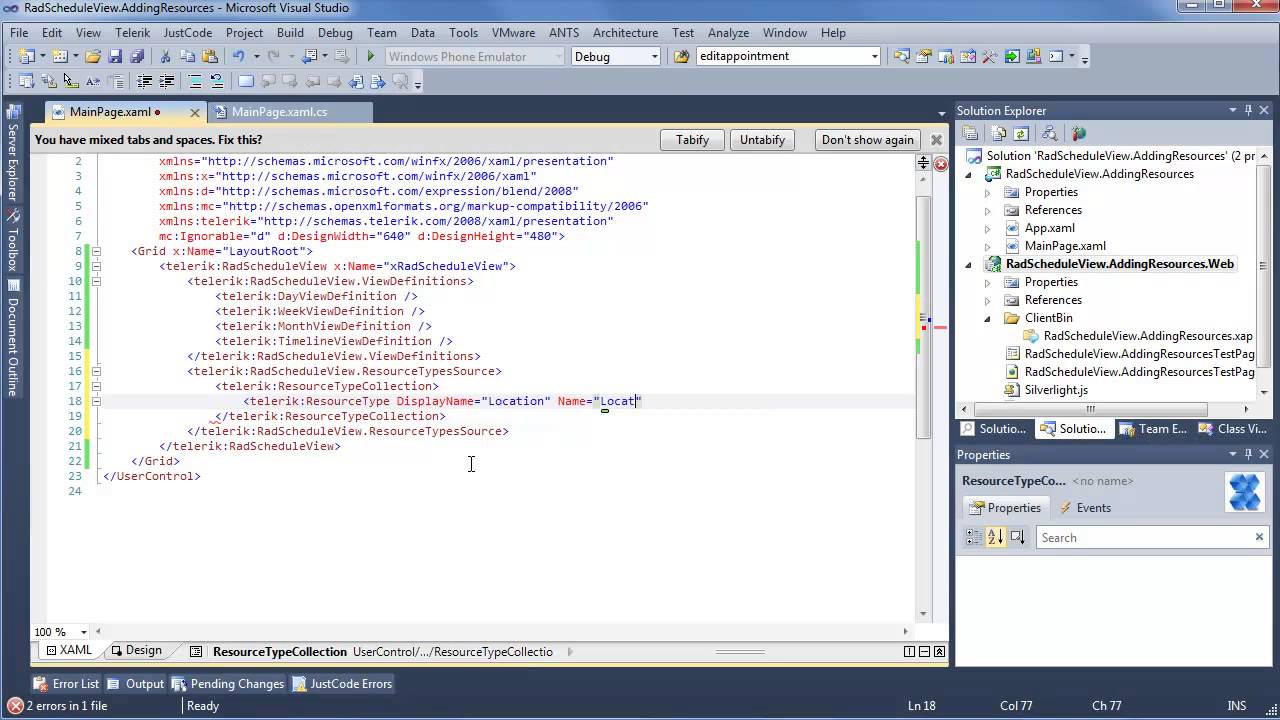Collapse the ResourceTypesSource code region
This screenshot has height=720, width=1280.
(97, 371)
